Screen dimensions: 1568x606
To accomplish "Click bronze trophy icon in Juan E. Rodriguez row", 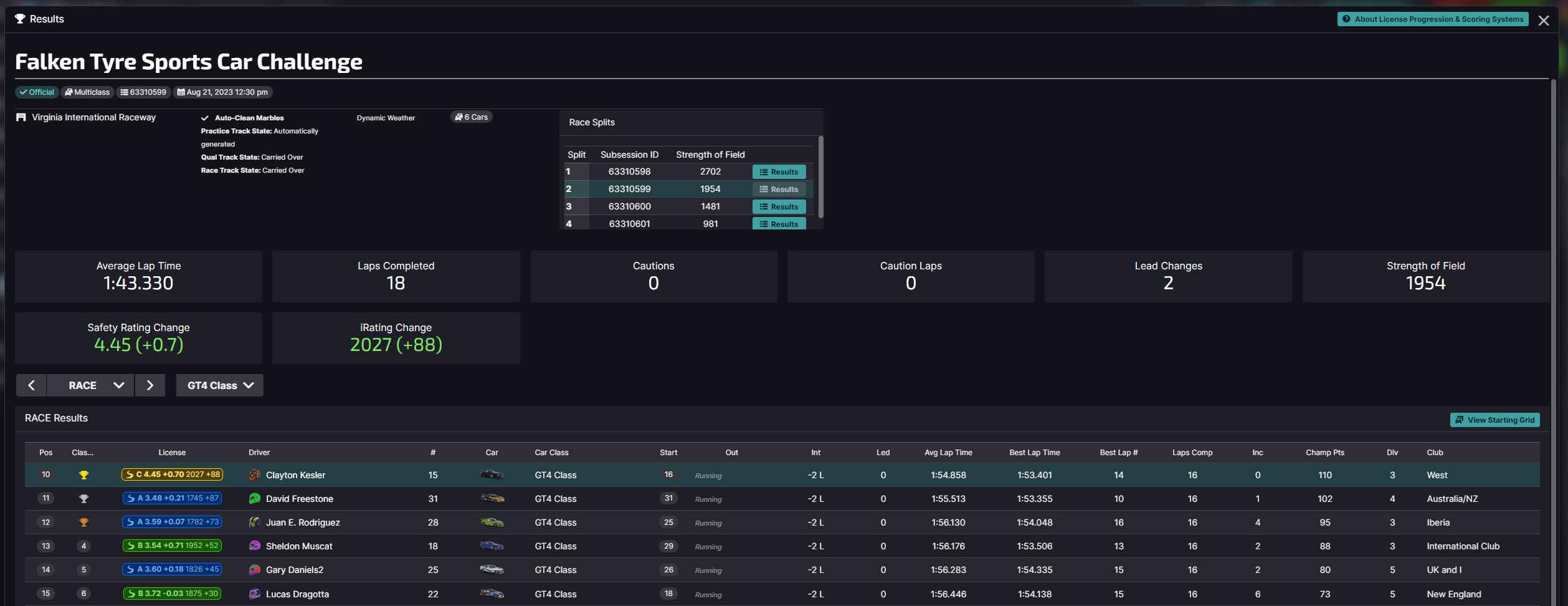I will (83, 522).
